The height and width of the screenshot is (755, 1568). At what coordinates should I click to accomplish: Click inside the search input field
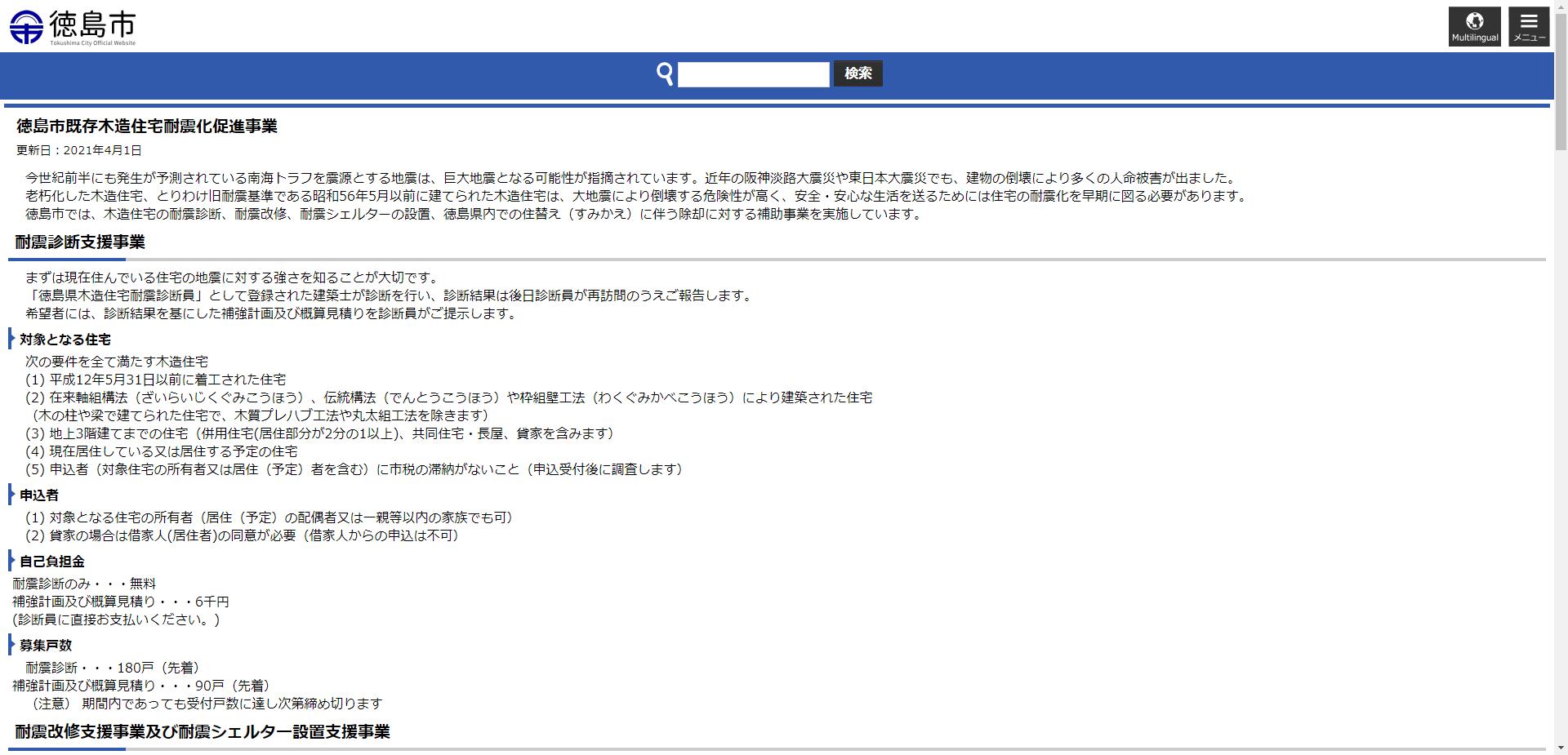[754, 73]
